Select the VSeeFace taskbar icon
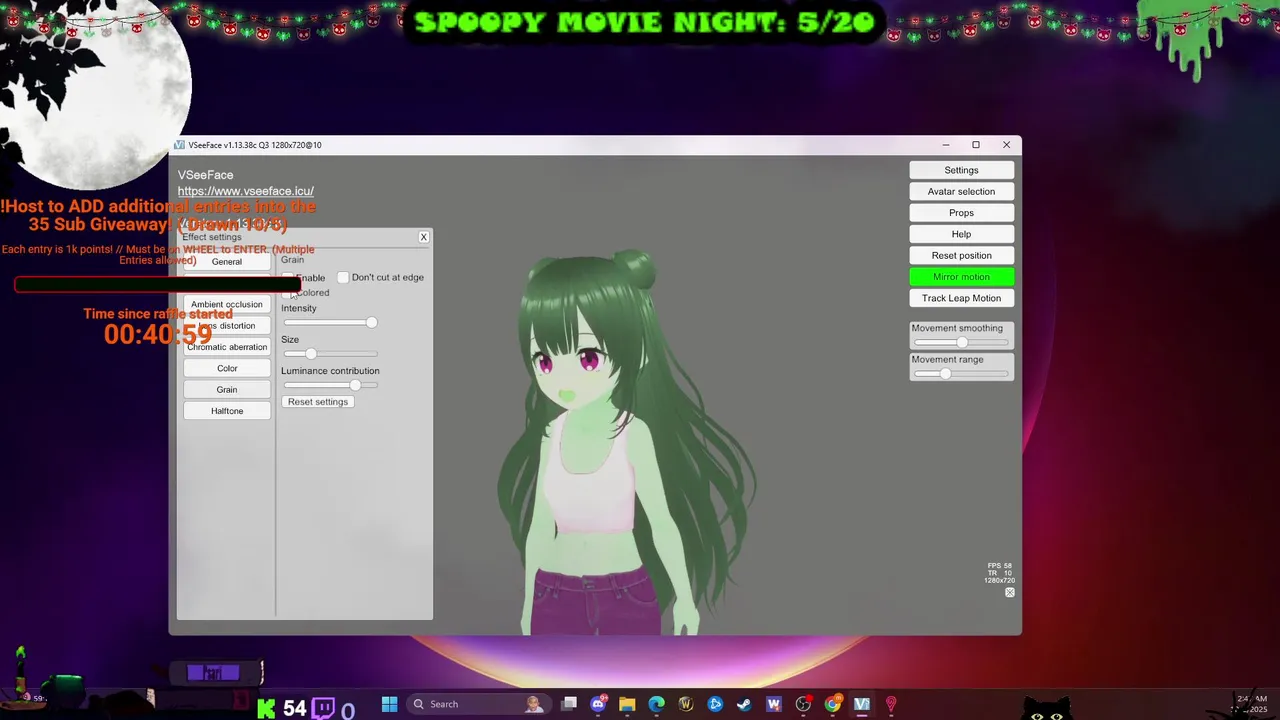Viewport: 1280px width, 720px height. tap(861, 704)
